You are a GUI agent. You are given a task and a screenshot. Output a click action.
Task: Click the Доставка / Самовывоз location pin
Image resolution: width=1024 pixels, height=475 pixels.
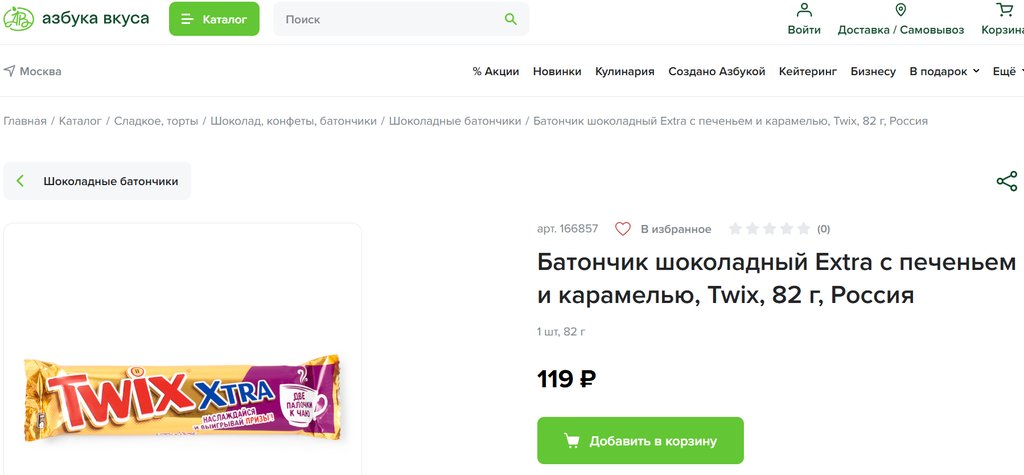(x=900, y=10)
